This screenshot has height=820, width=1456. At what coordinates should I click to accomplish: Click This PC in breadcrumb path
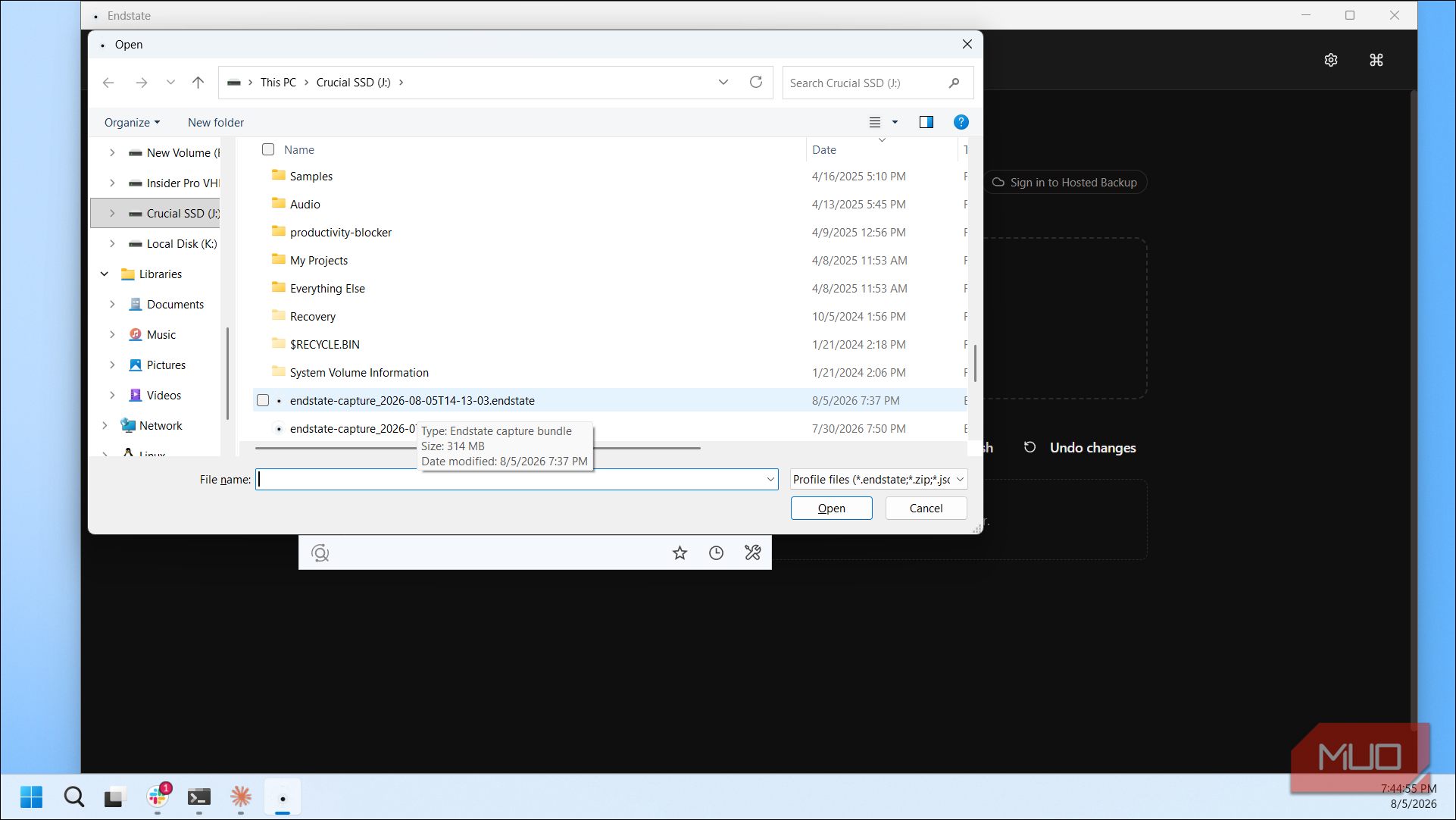click(x=278, y=83)
